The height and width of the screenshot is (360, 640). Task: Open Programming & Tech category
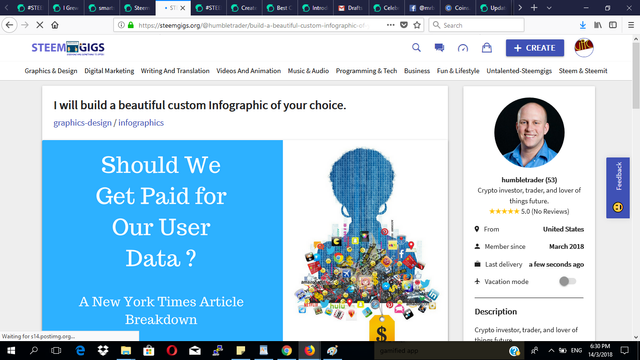366,71
